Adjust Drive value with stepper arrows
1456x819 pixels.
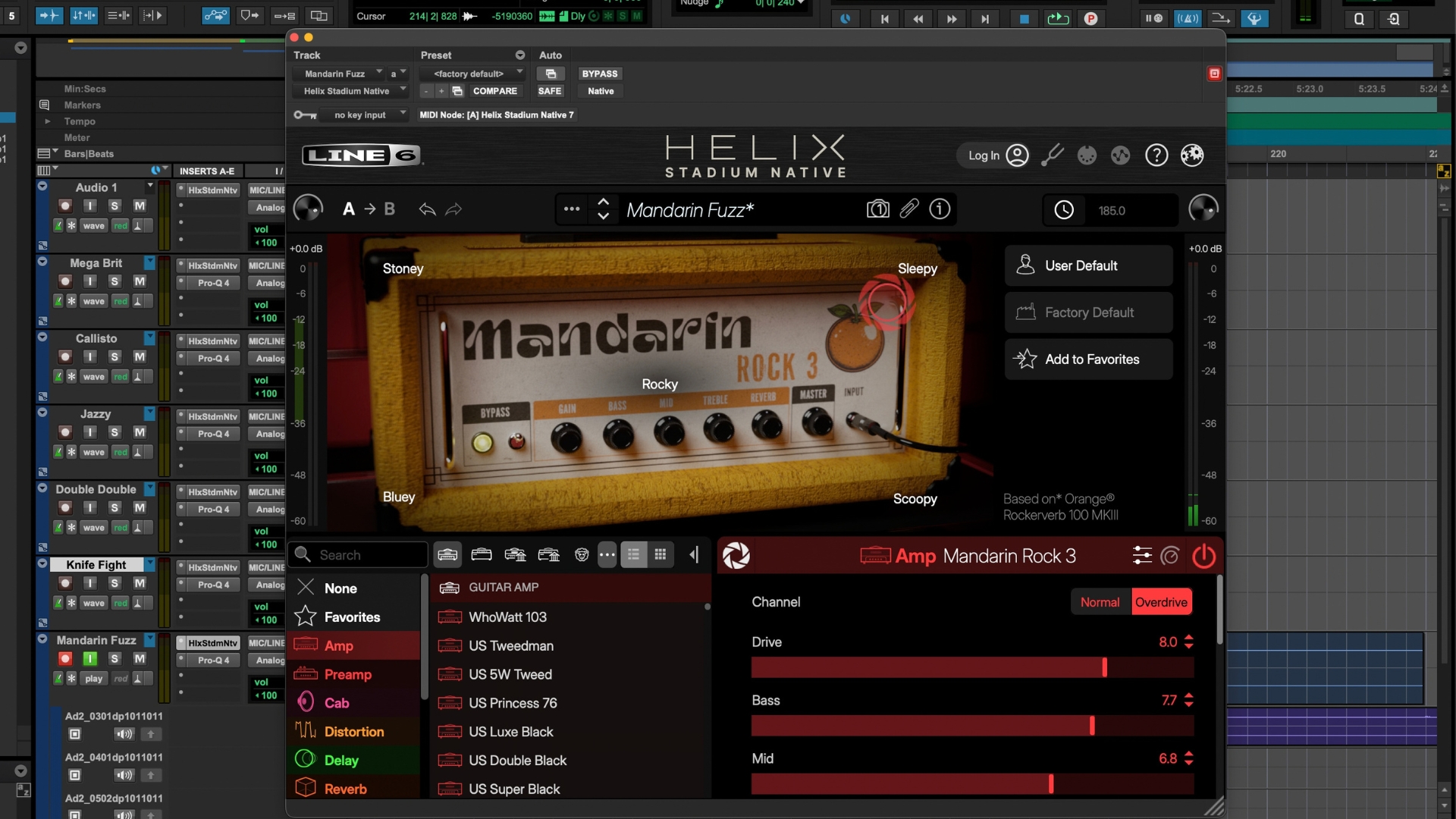point(1188,642)
